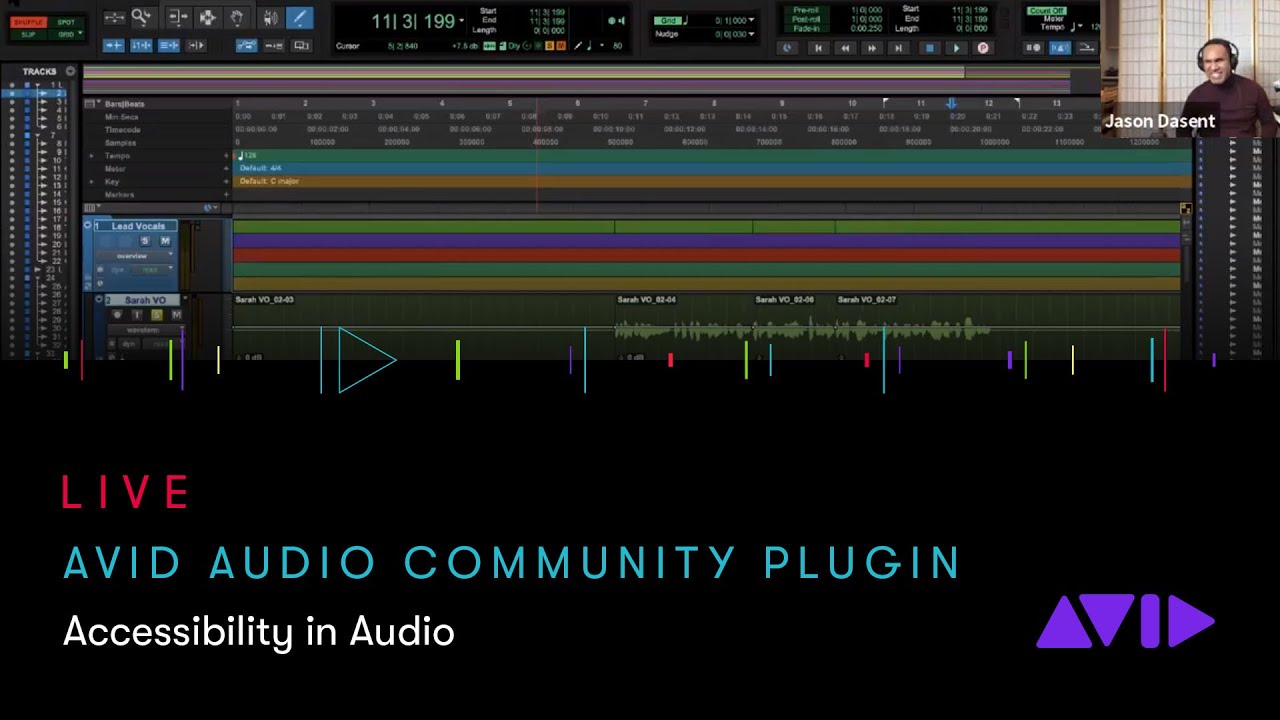The width and height of the screenshot is (1280, 720).
Task: Click the pink Record transport button
Action: (983, 48)
